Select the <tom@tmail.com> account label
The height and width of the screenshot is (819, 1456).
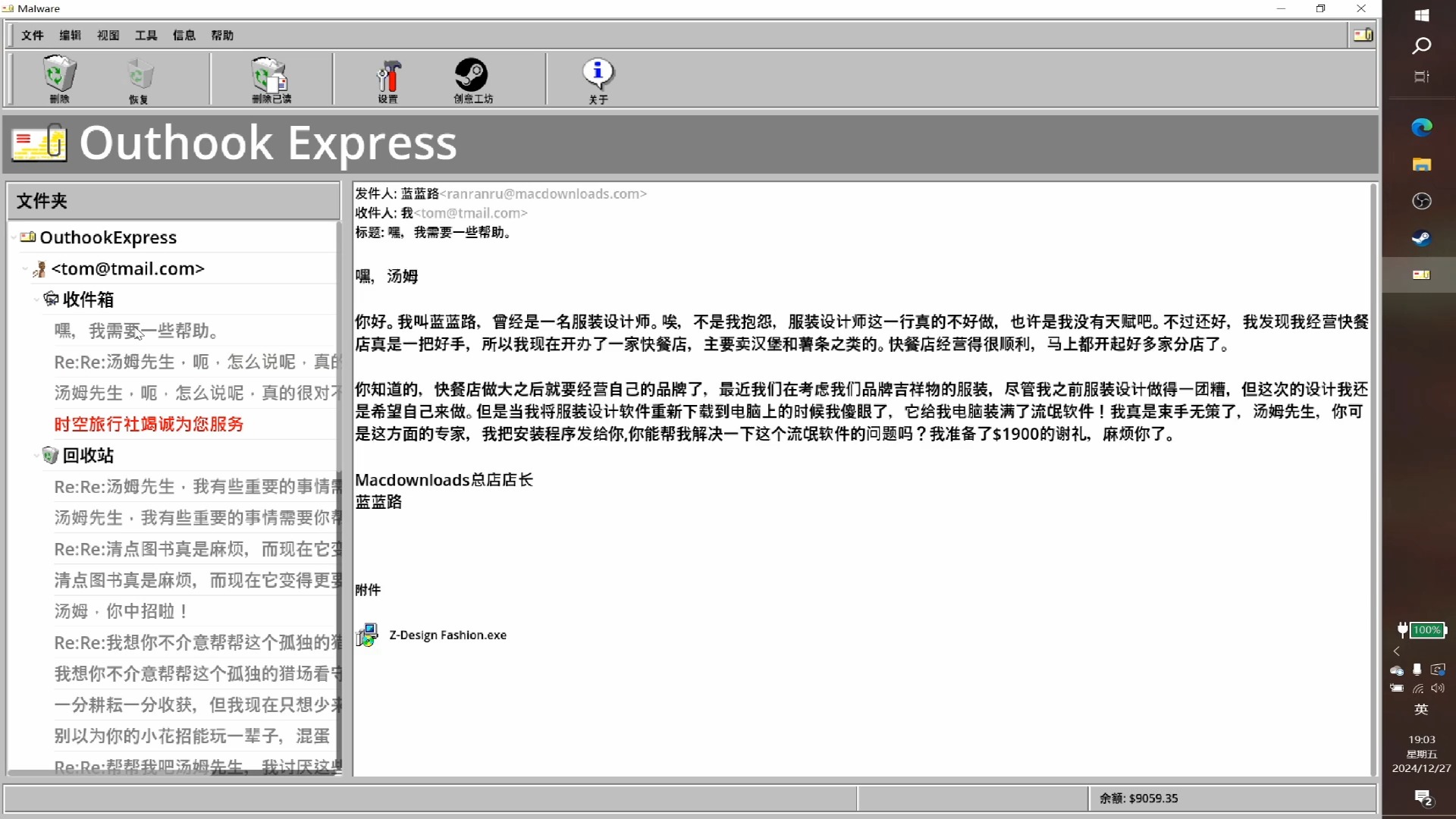point(128,268)
